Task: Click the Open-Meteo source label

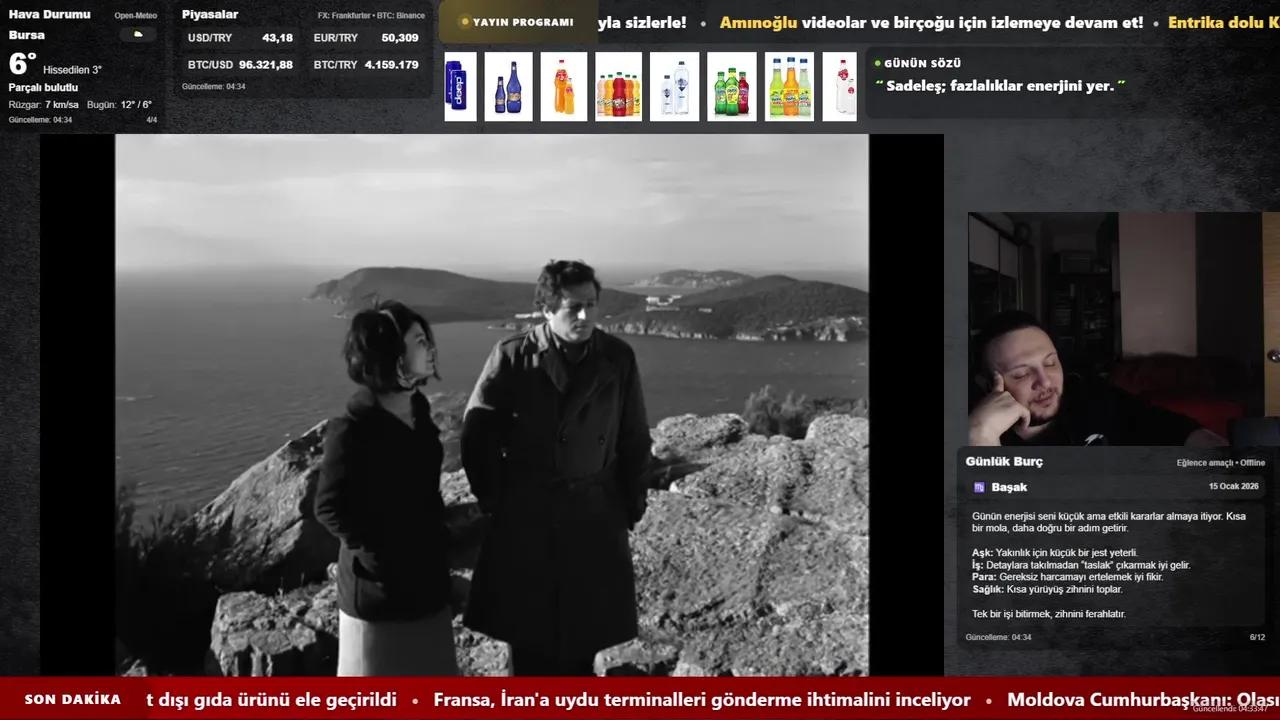Action: (135, 16)
